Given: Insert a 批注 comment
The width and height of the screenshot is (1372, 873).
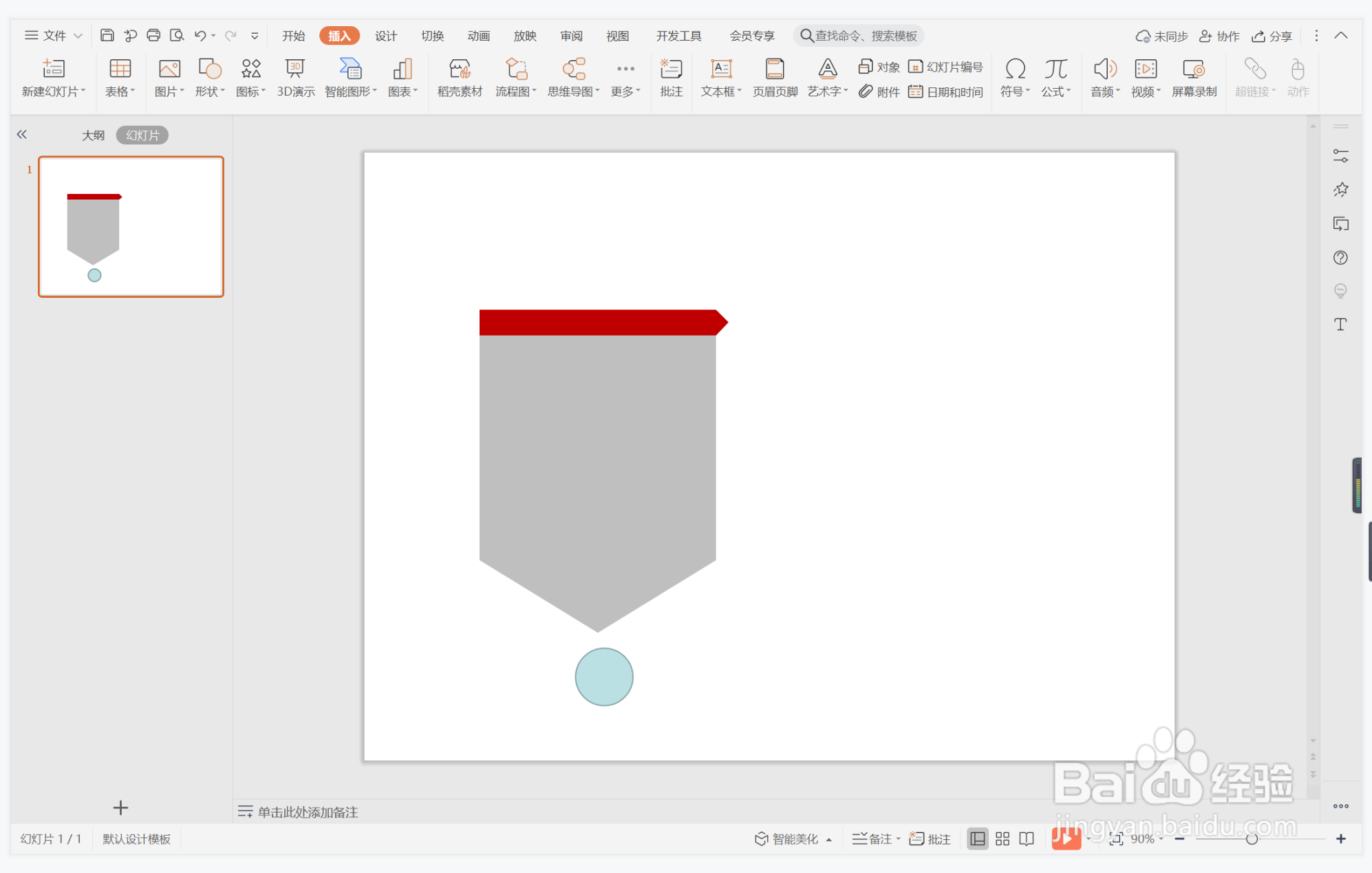Looking at the screenshot, I should [671, 76].
